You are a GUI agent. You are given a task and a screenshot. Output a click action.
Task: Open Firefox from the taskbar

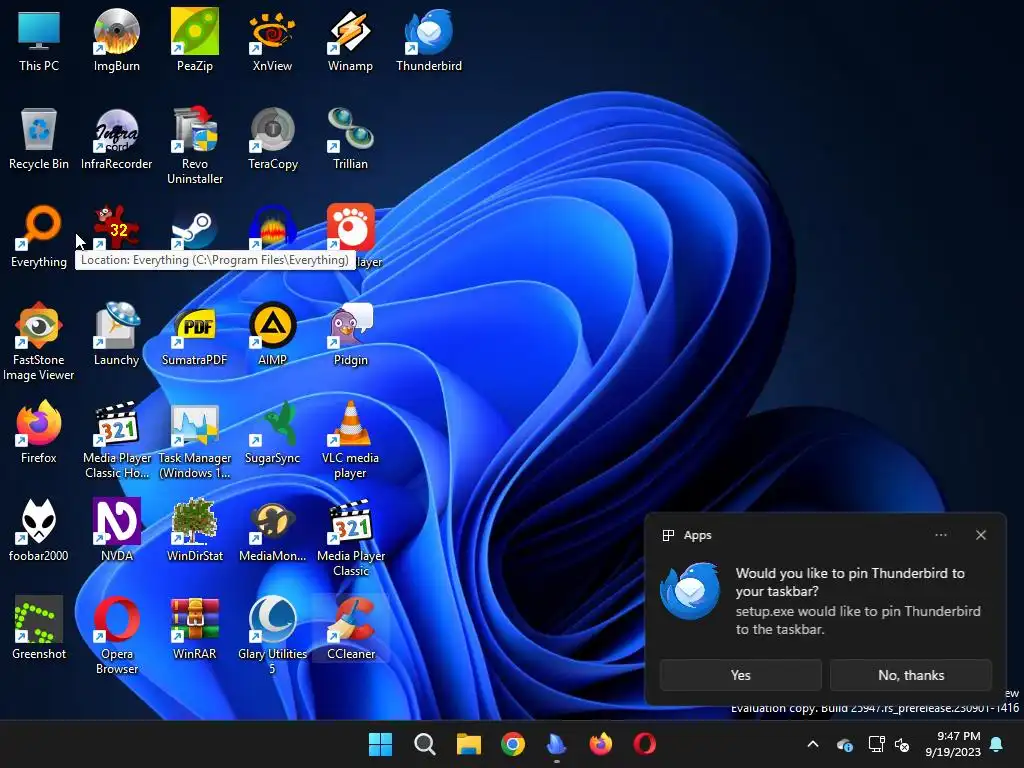[x=601, y=744]
